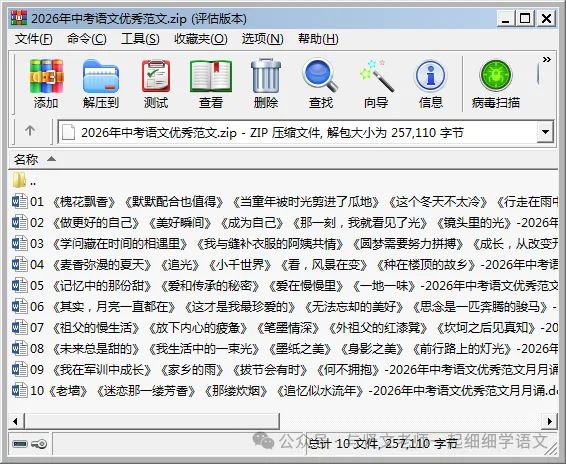Click the 解压到 (Extract to) folder icon
The width and height of the screenshot is (566, 464).
click(101, 76)
